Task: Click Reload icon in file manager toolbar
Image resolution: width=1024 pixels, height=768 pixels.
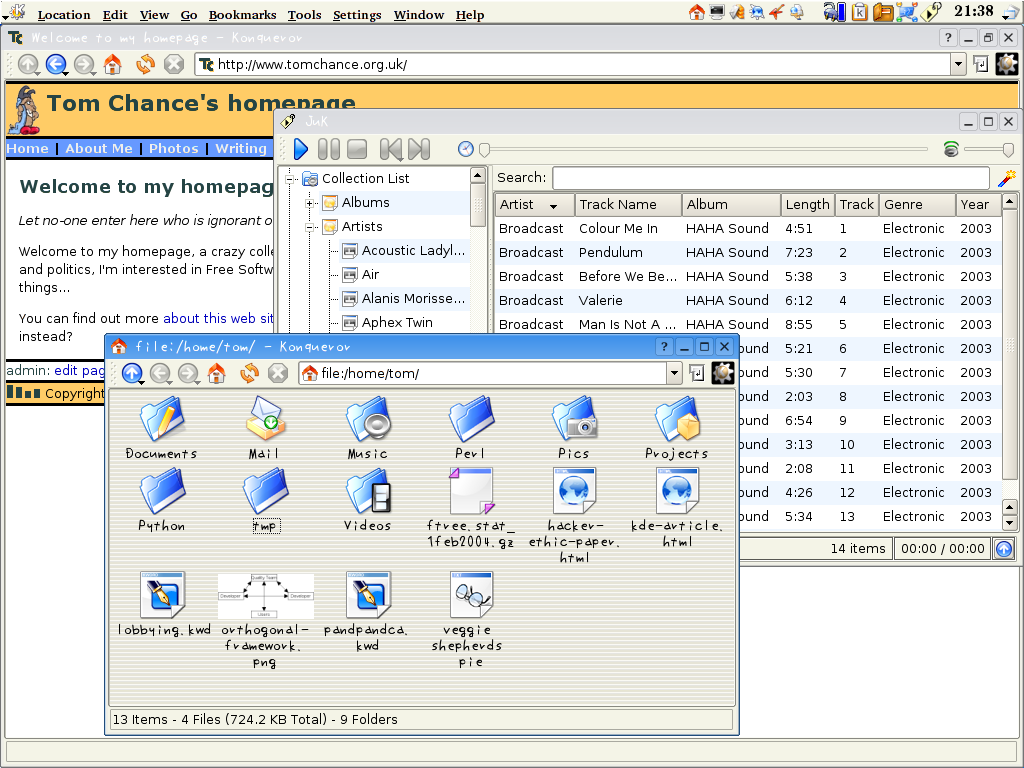Action: point(249,373)
